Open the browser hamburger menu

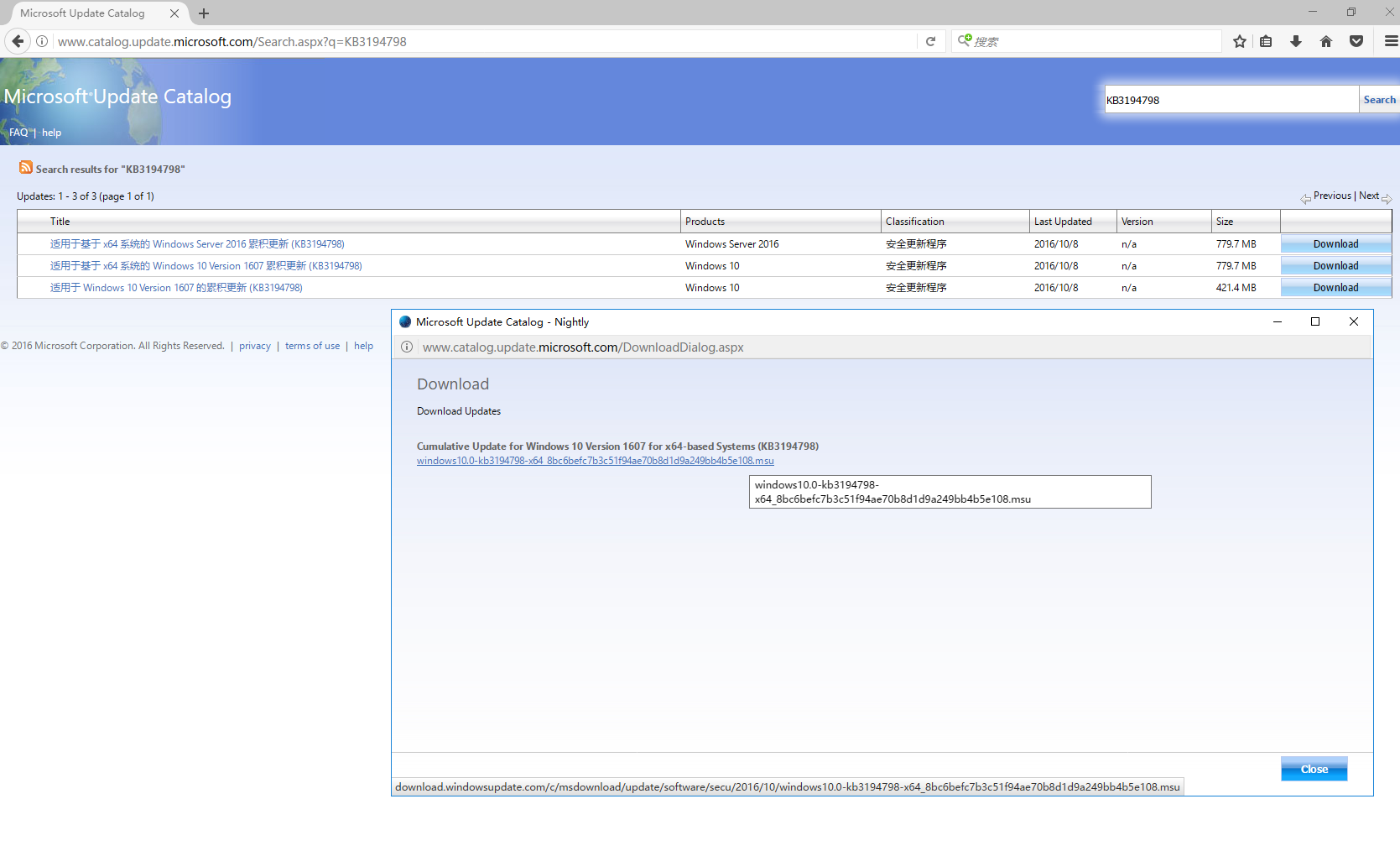click(1391, 41)
